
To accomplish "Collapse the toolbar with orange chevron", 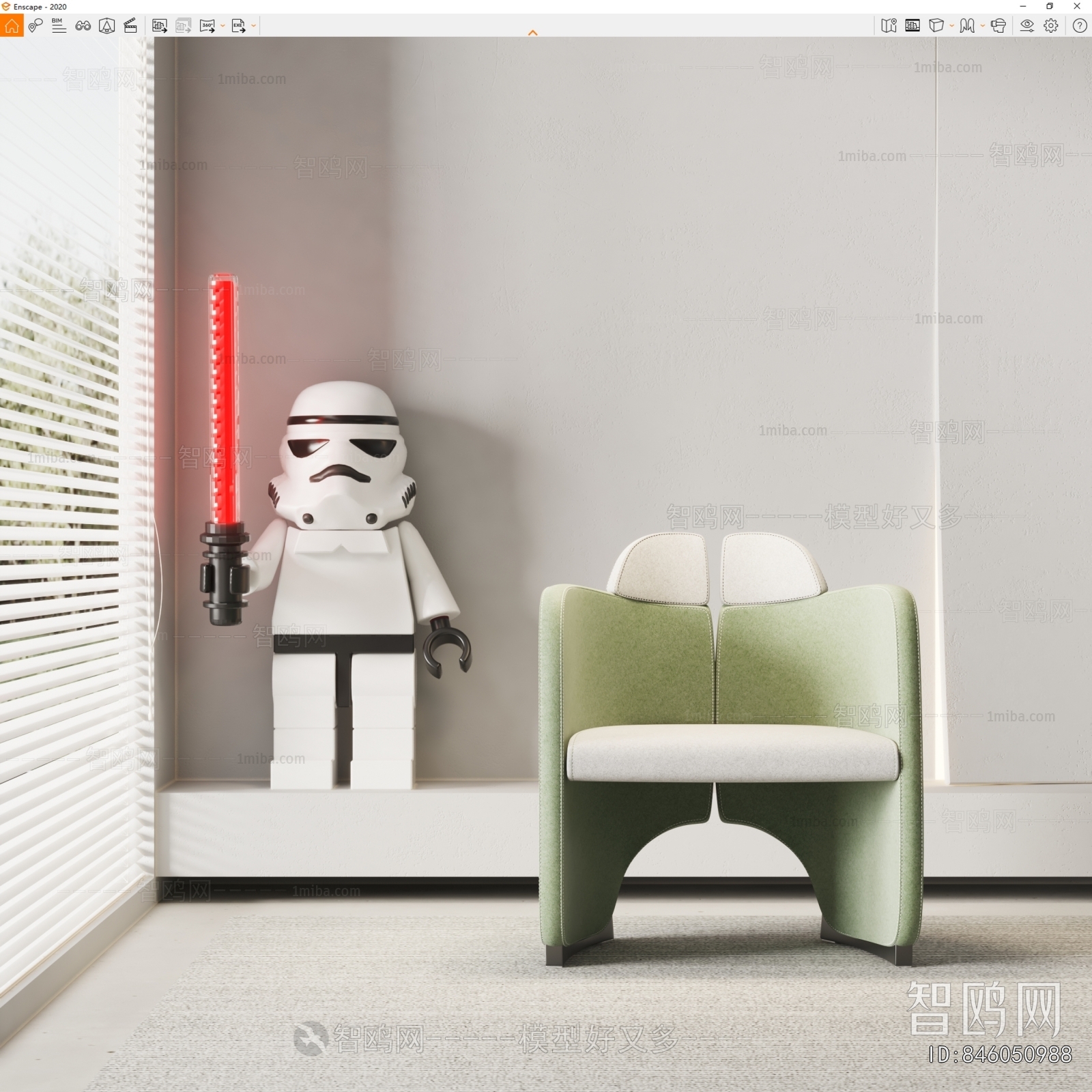I will point(533,33).
